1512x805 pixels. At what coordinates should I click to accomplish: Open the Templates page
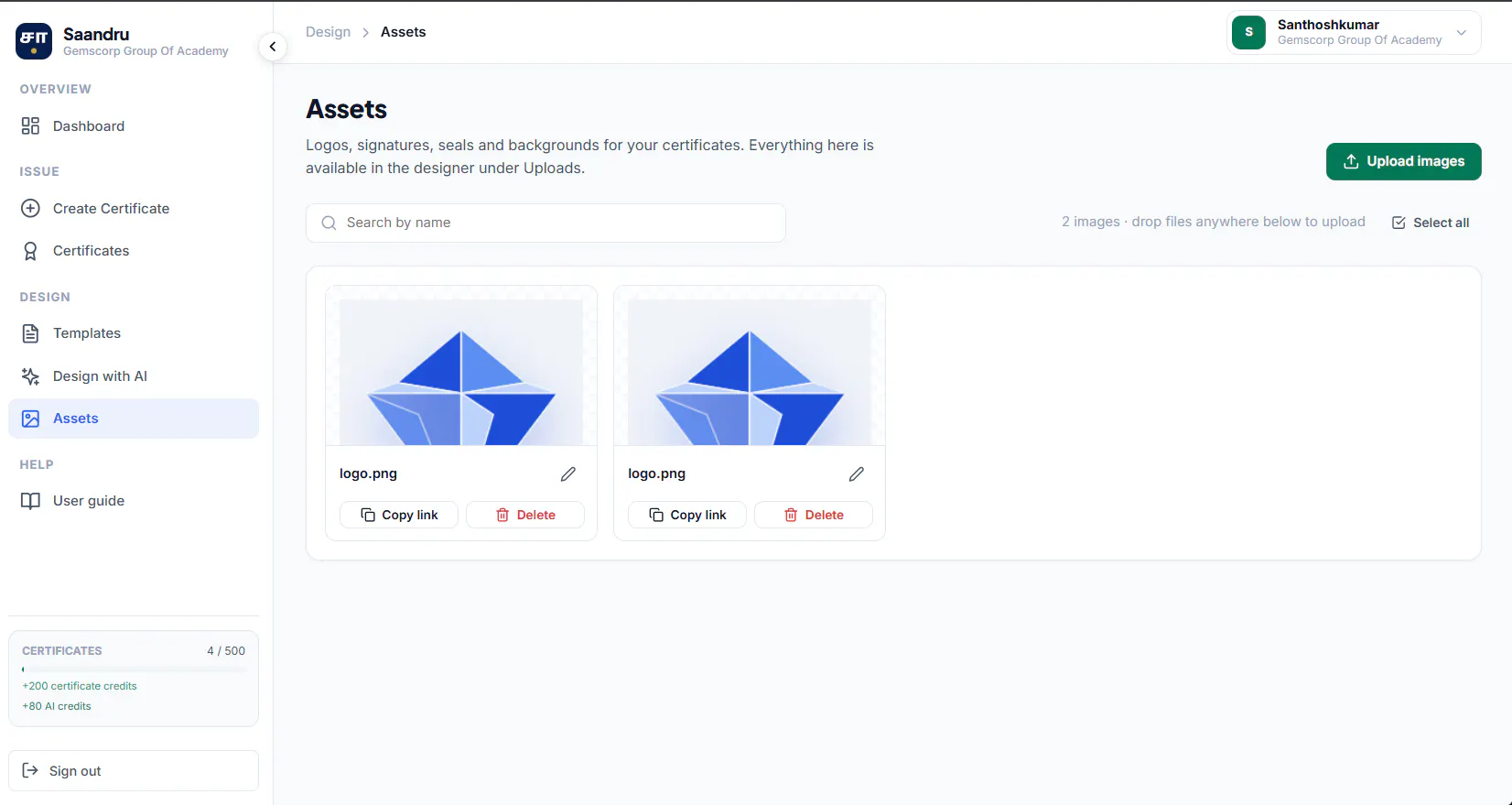[x=134, y=333]
